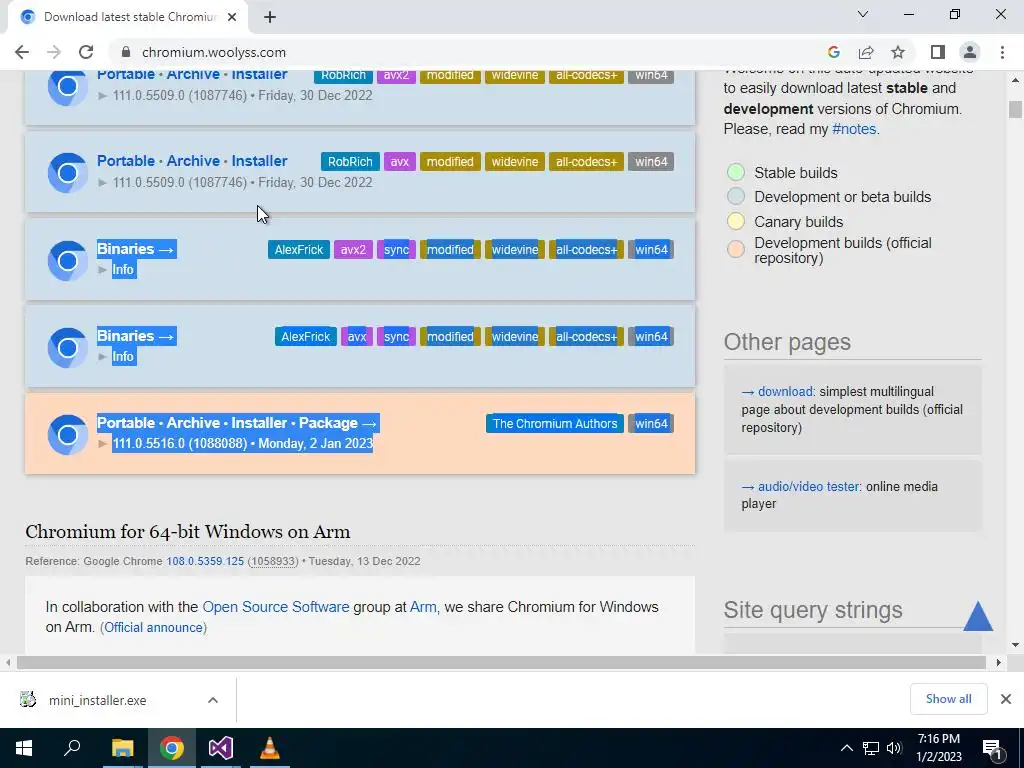This screenshot has height=768, width=1024.
Task: Bookmark this page with the star icon
Action: click(898, 52)
